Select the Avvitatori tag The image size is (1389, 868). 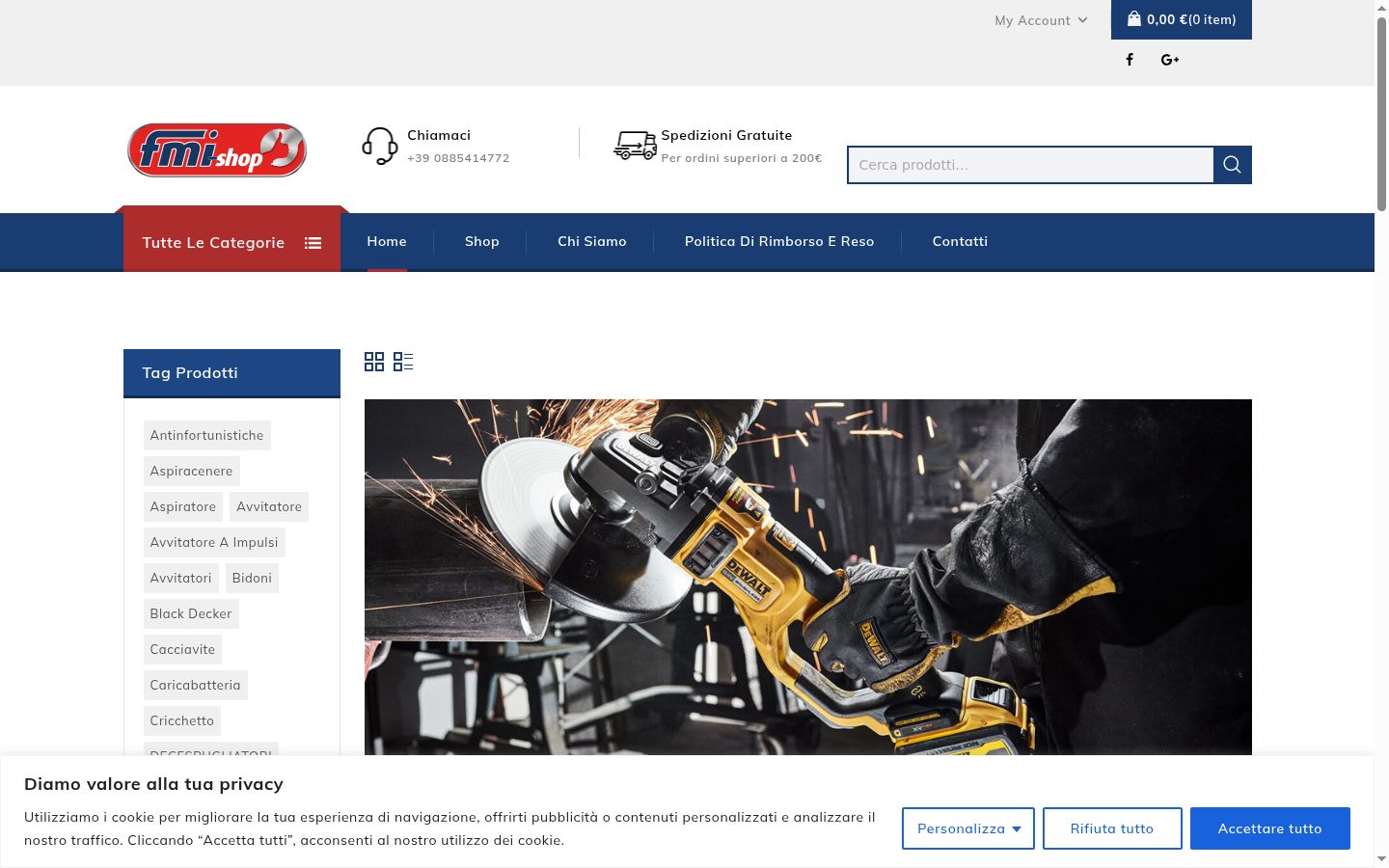(x=180, y=578)
